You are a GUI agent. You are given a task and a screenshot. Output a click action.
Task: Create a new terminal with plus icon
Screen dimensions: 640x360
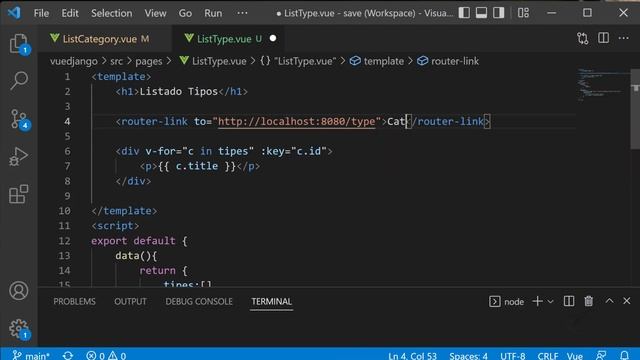click(x=538, y=301)
